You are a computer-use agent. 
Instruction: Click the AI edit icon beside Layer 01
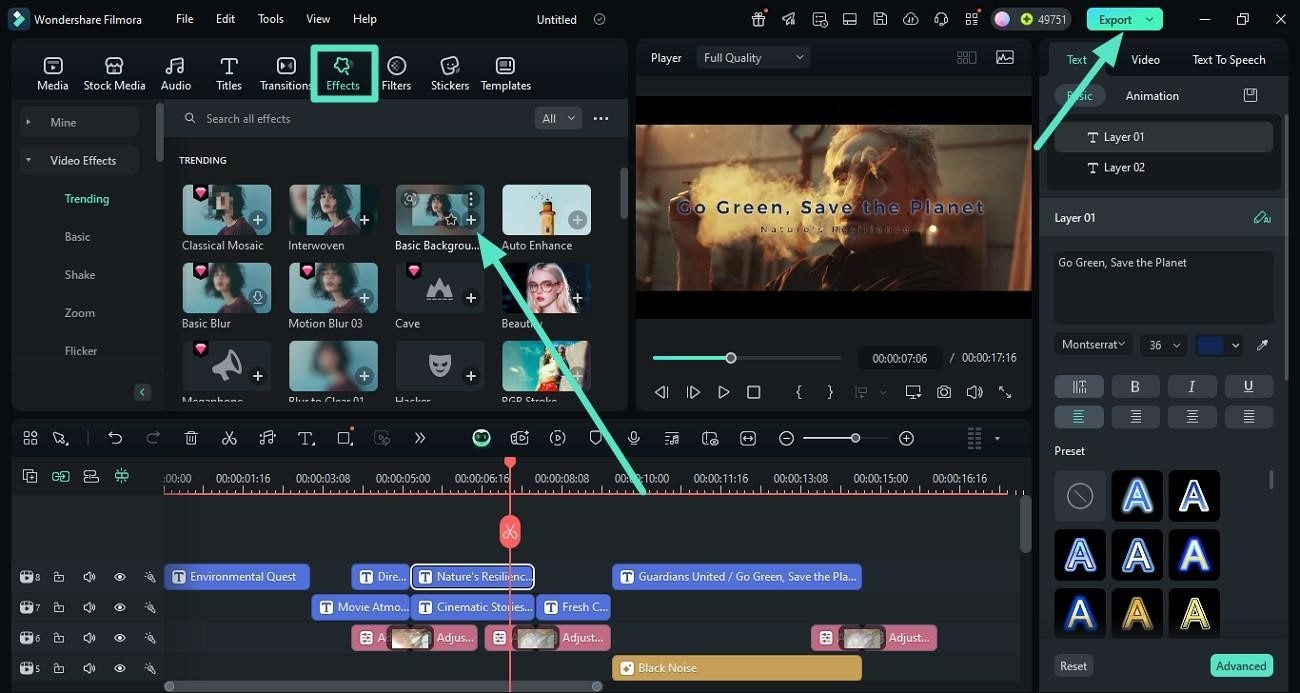click(1261, 217)
